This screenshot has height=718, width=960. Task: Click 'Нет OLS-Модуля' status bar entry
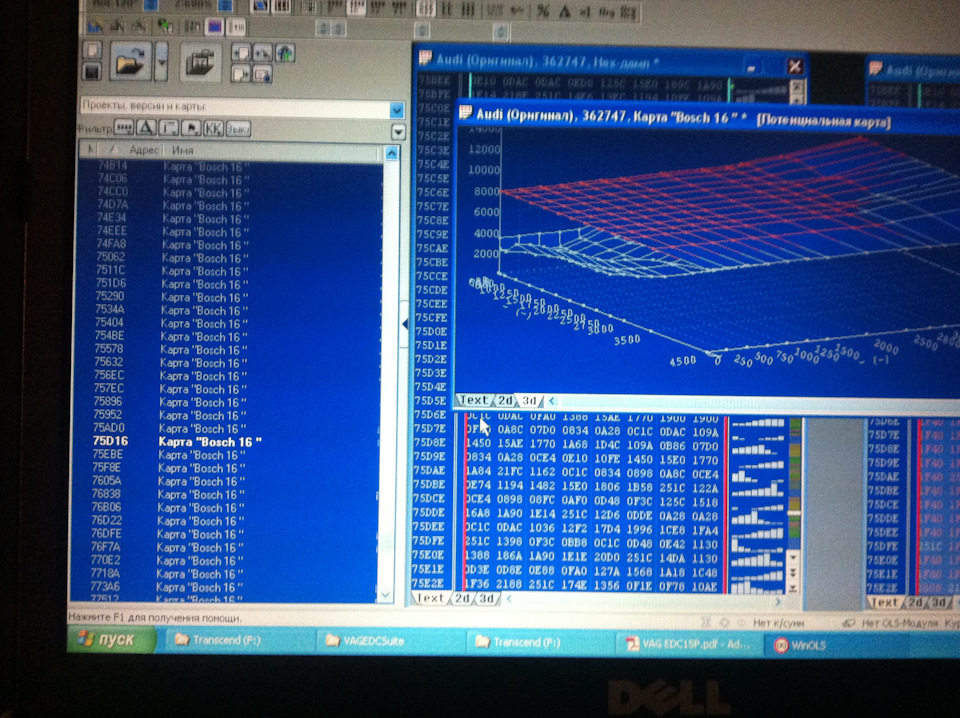tap(899, 623)
